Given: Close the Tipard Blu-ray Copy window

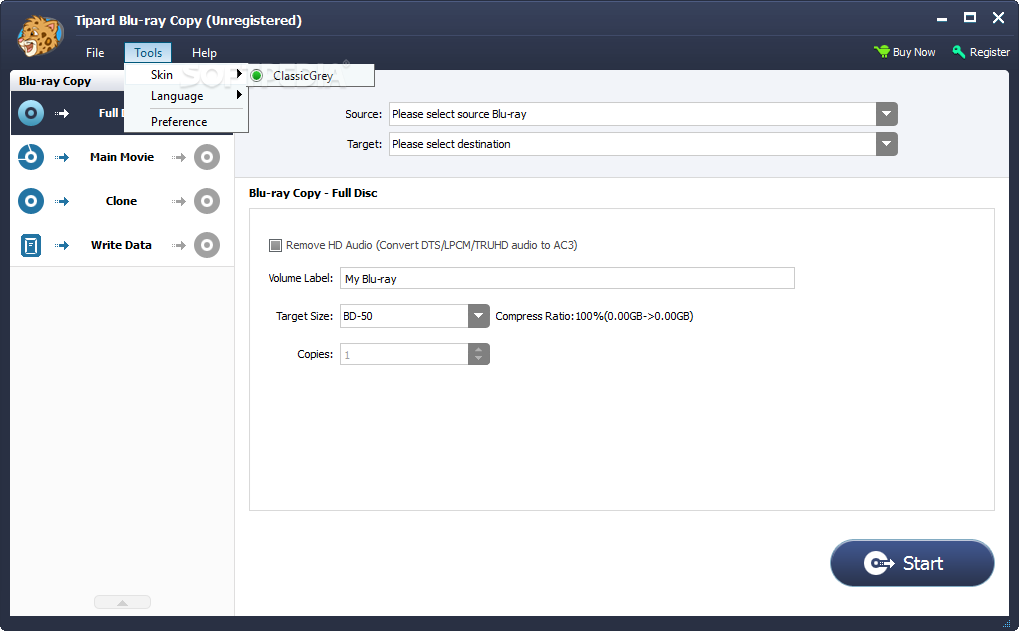Looking at the screenshot, I should point(999,18).
